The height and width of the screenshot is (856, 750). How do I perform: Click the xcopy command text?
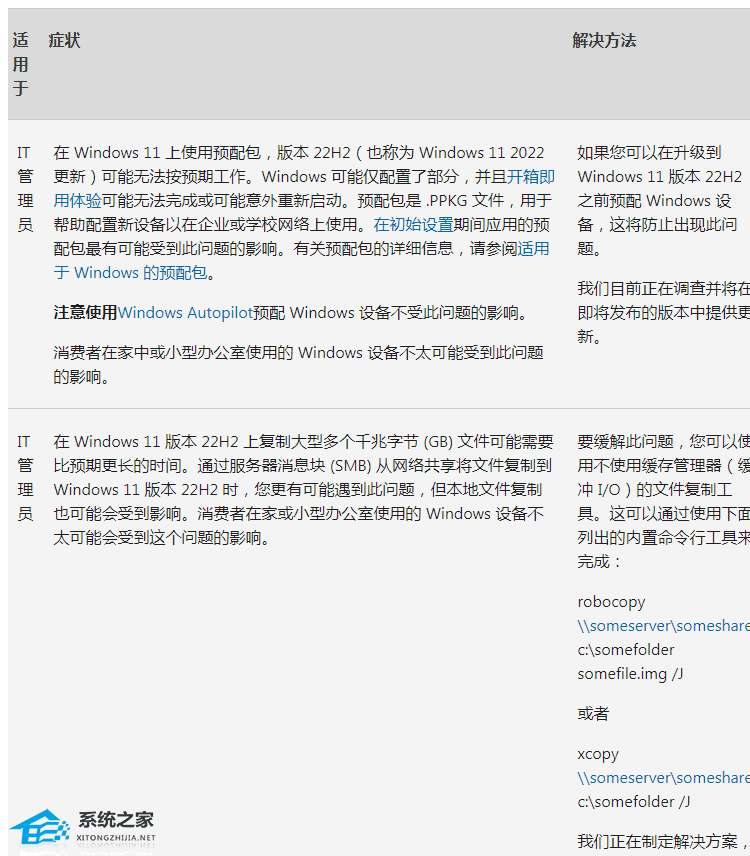598,754
